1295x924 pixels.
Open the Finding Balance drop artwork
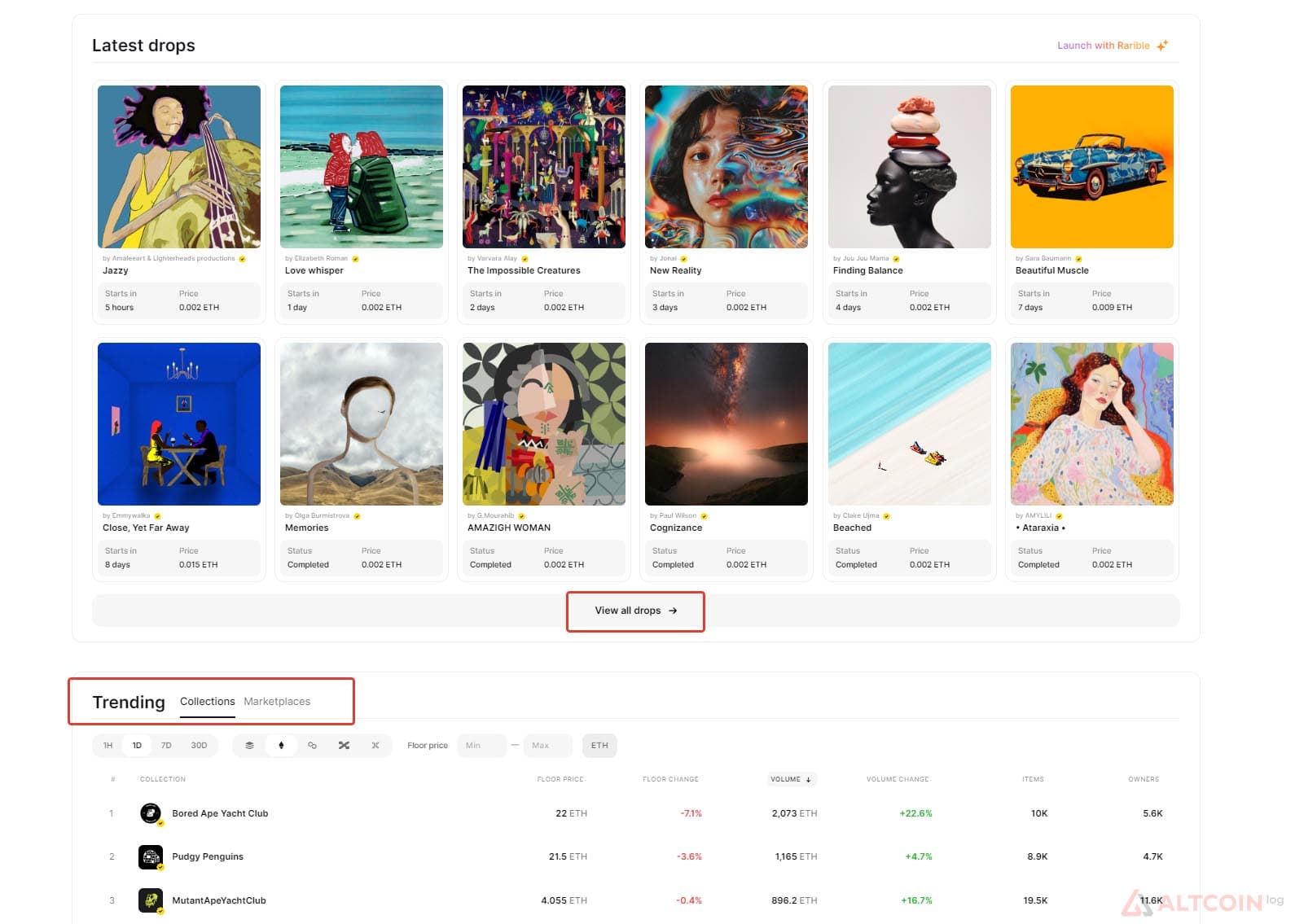(910, 167)
